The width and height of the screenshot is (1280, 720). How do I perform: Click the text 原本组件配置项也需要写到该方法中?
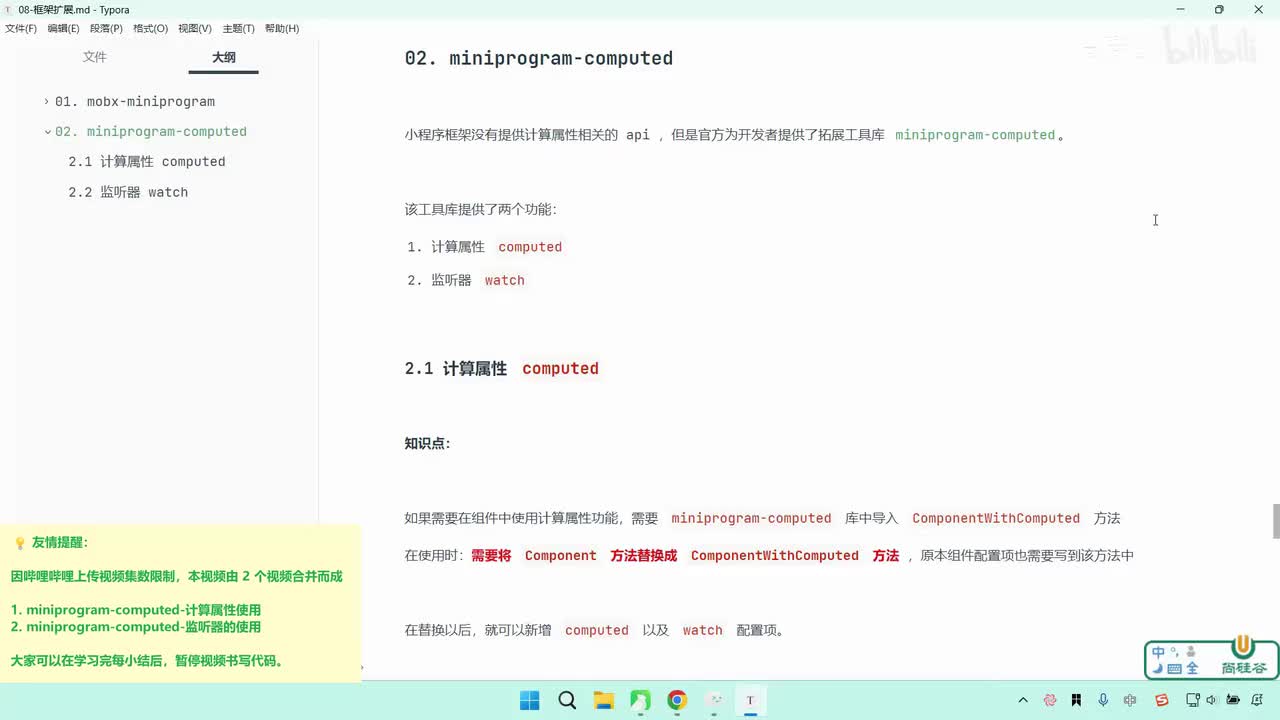click(x=1027, y=555)
